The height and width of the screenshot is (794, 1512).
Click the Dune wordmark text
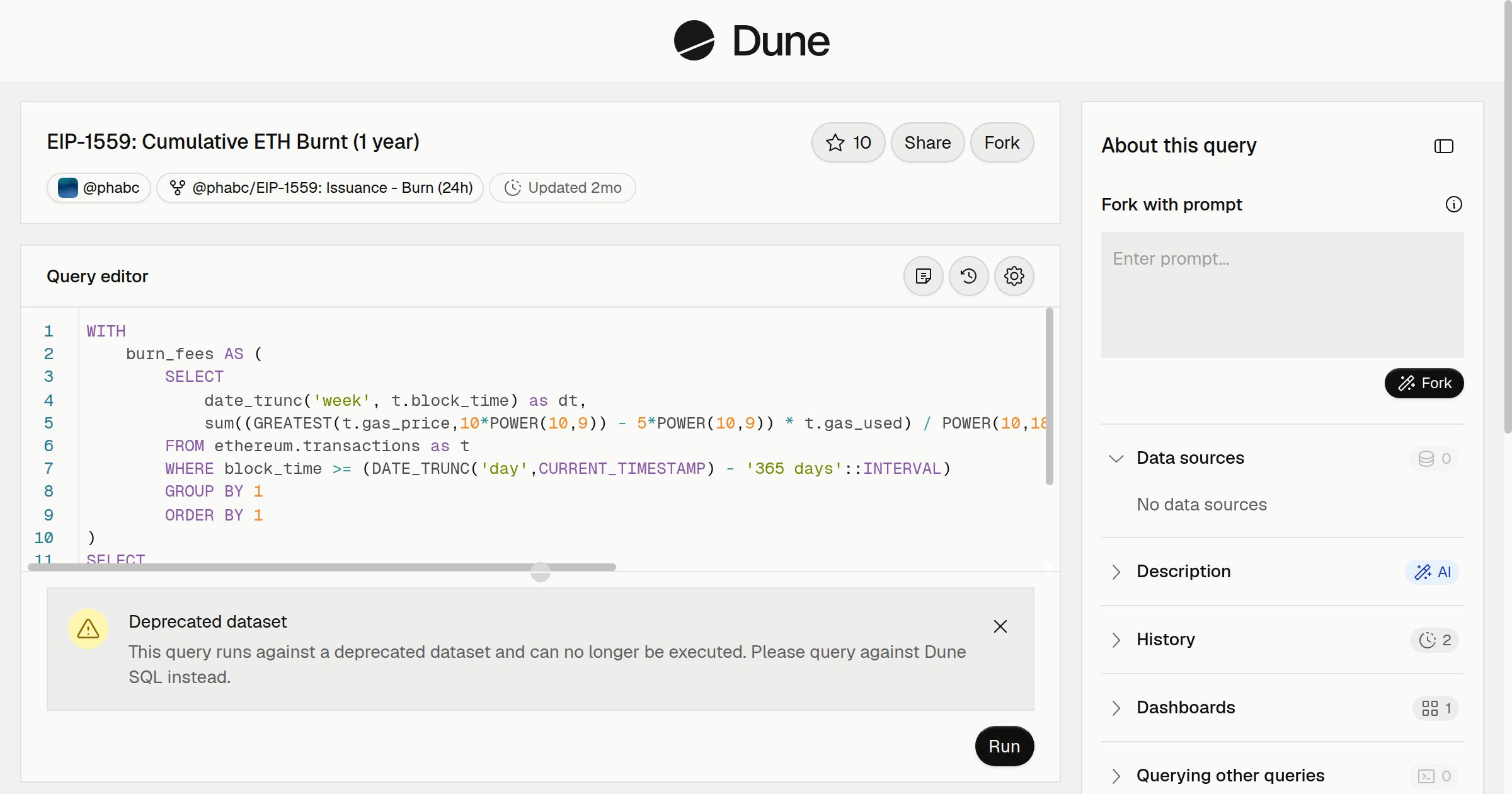[x=781, y=41]
